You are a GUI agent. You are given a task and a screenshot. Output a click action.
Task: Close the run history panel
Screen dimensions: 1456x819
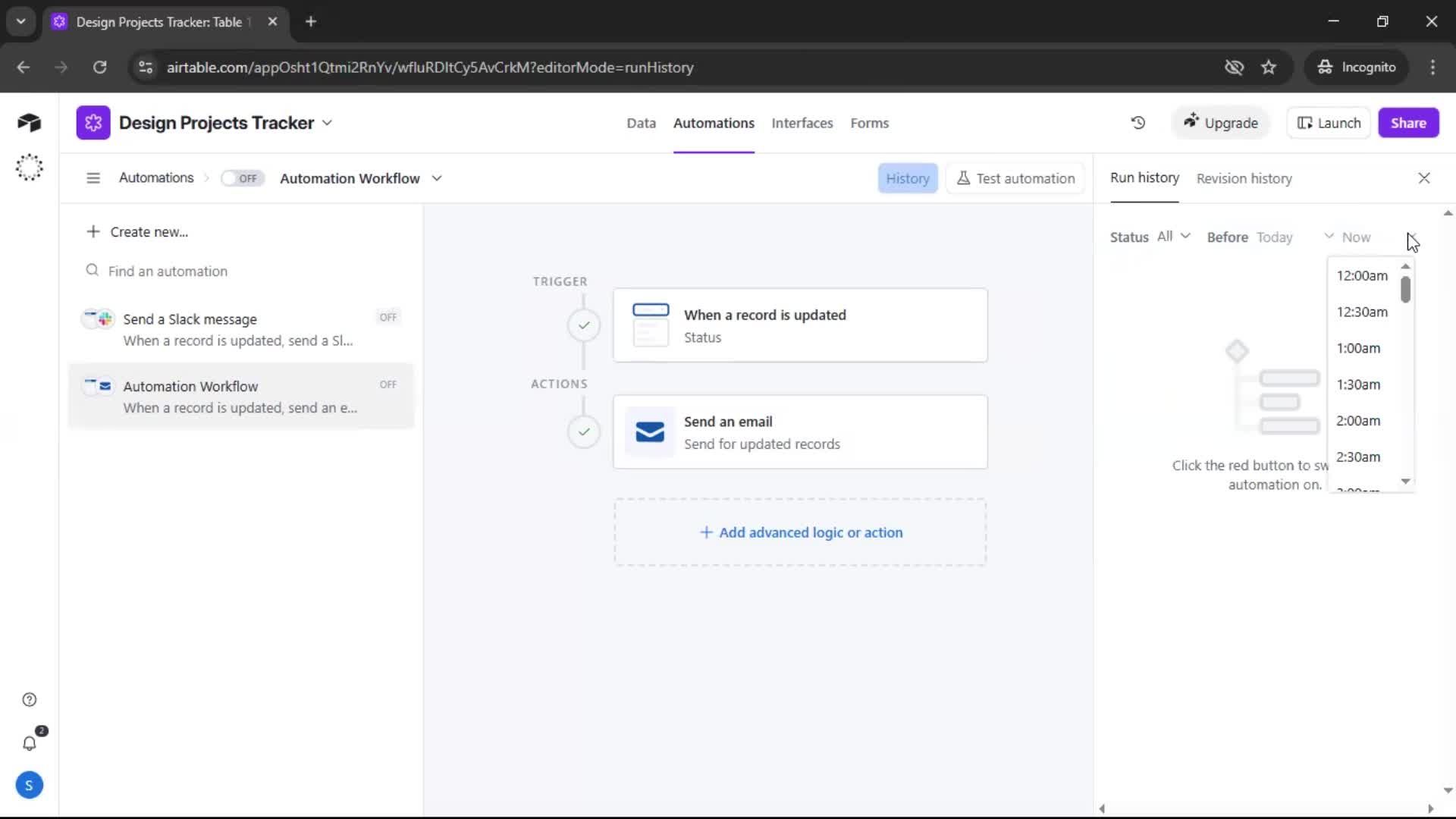pyautogui.click(x=1423, y=178)
